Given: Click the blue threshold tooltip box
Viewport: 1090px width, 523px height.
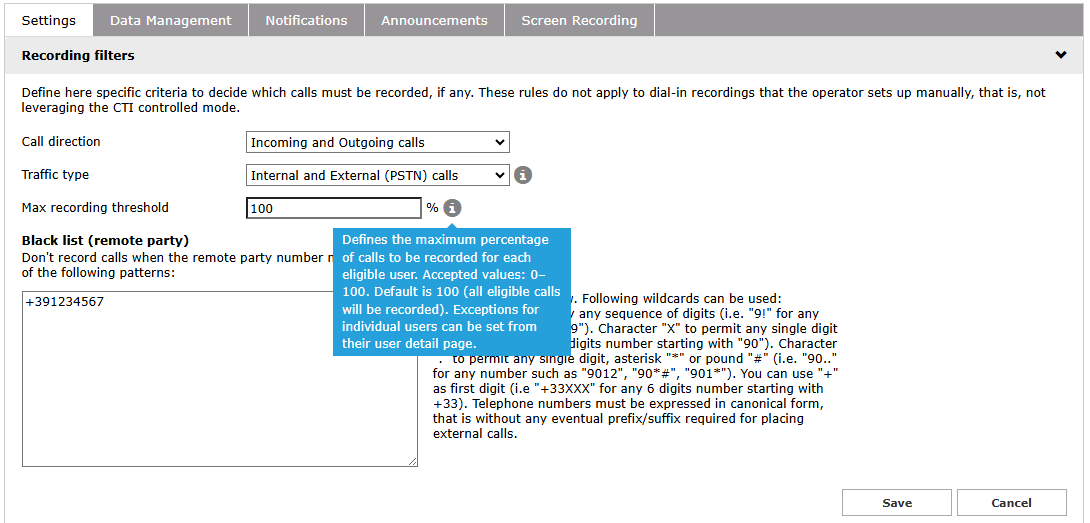Looking at the screenshot, I should click(451, 291).
